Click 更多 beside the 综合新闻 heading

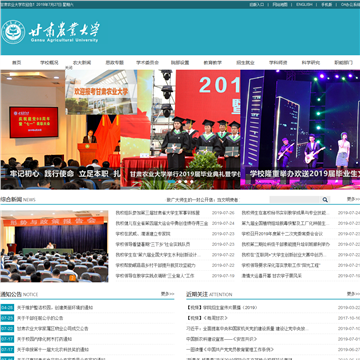353,199
